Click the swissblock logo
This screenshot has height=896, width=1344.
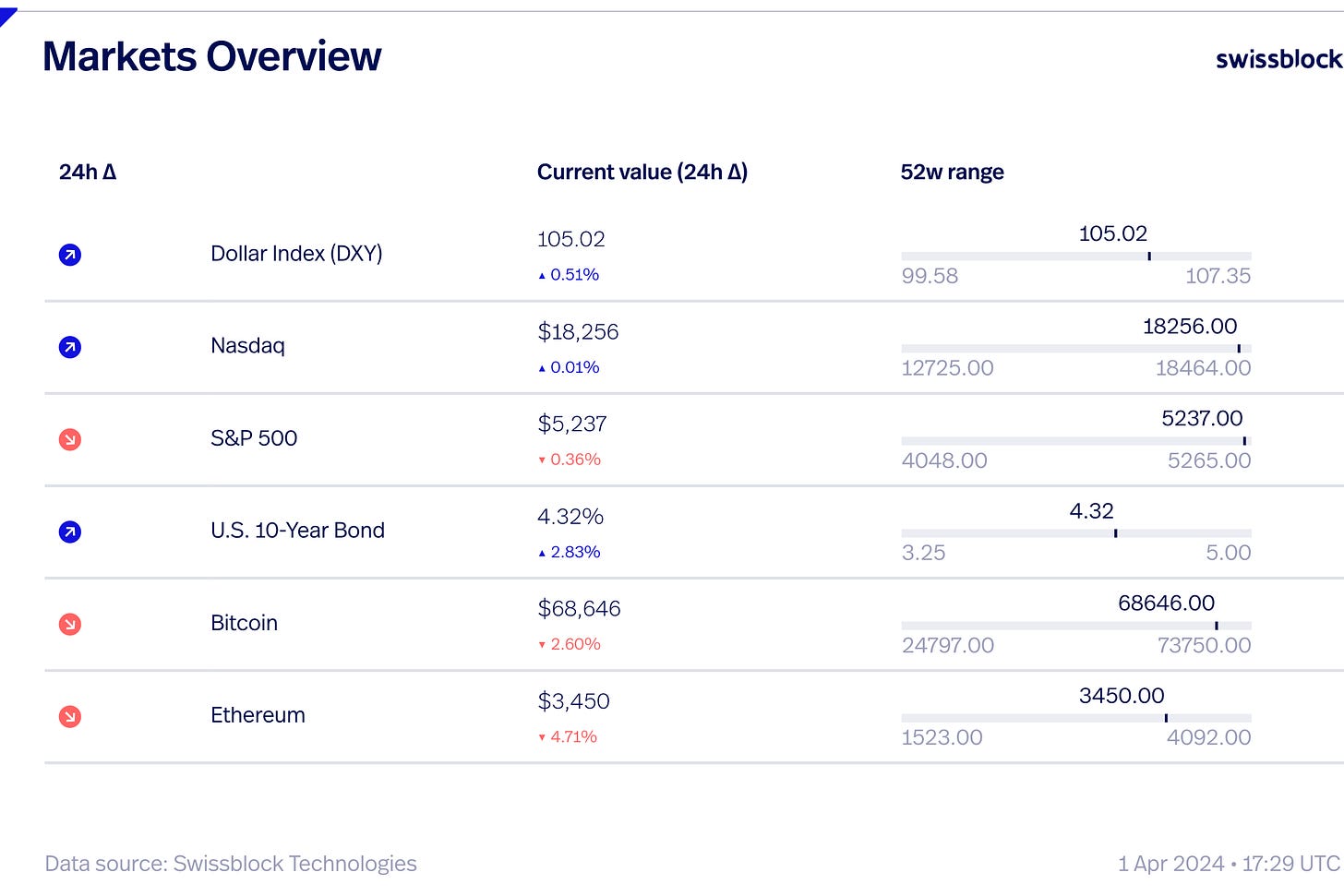(1279, 59)
